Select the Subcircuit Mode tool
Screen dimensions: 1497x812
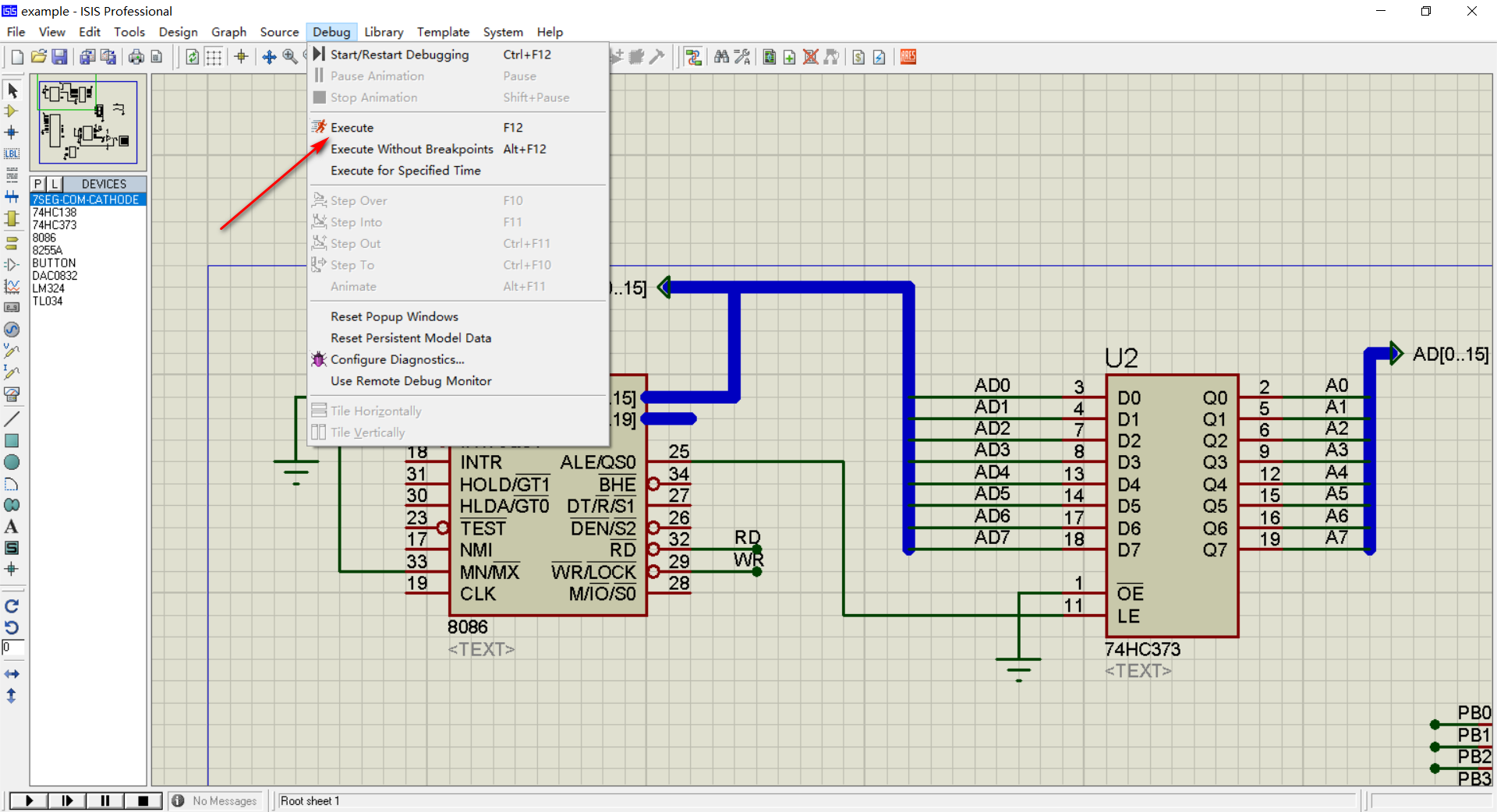pyautogui.click(x=12, y=219)
